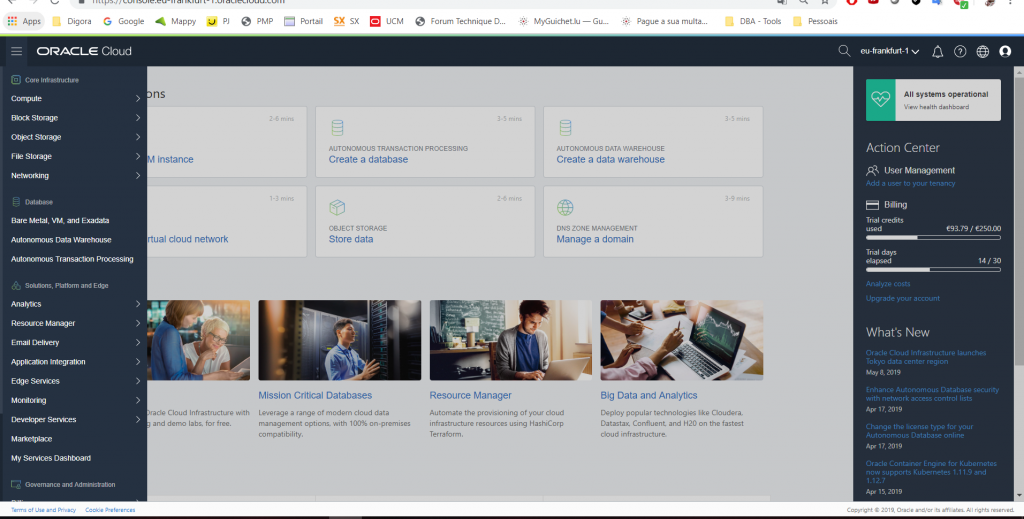Click Create a database link

pyautogui.click(x=368, y=159)
